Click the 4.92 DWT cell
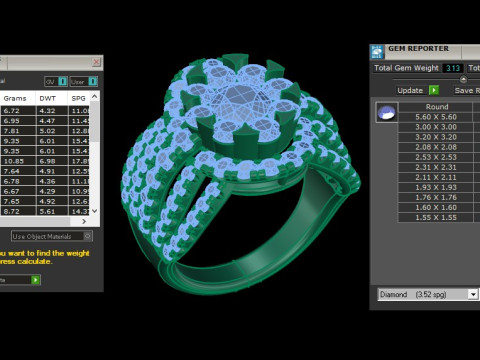Image resolution: width=480 pixels, height=360 pixels. 52,201
